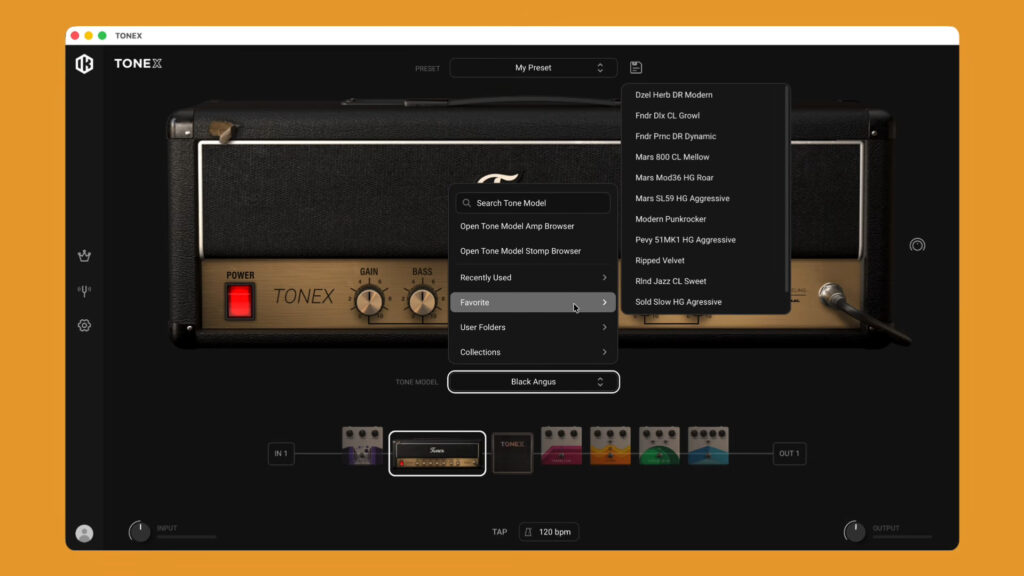Expand the Favorite submenu
The width and height of the screenshot is (1024, 576).
point(533,302)
